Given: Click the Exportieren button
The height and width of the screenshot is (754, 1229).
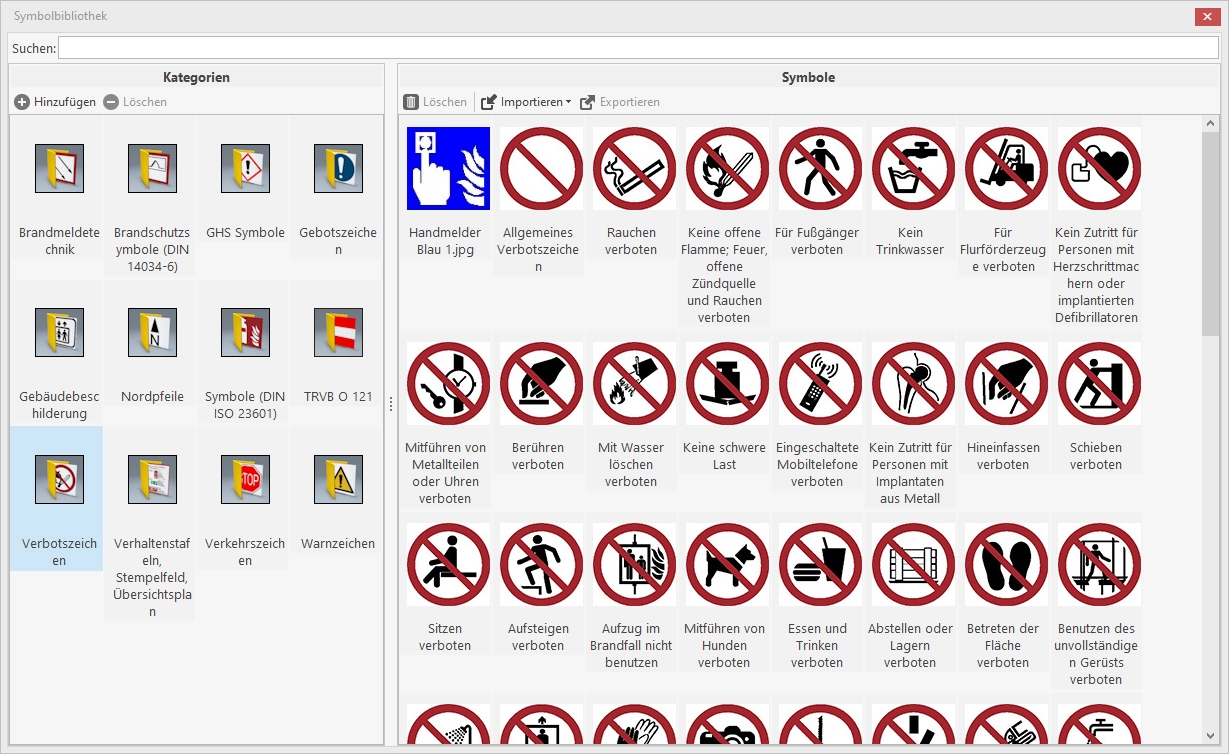Looking at the screenshot, I should [x=620, y=102].
